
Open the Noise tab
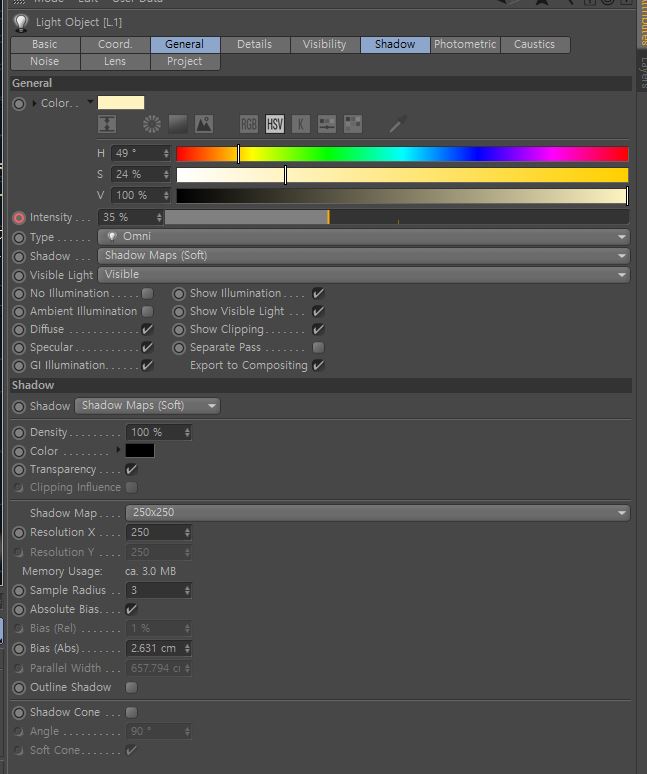tap(45, 62)
